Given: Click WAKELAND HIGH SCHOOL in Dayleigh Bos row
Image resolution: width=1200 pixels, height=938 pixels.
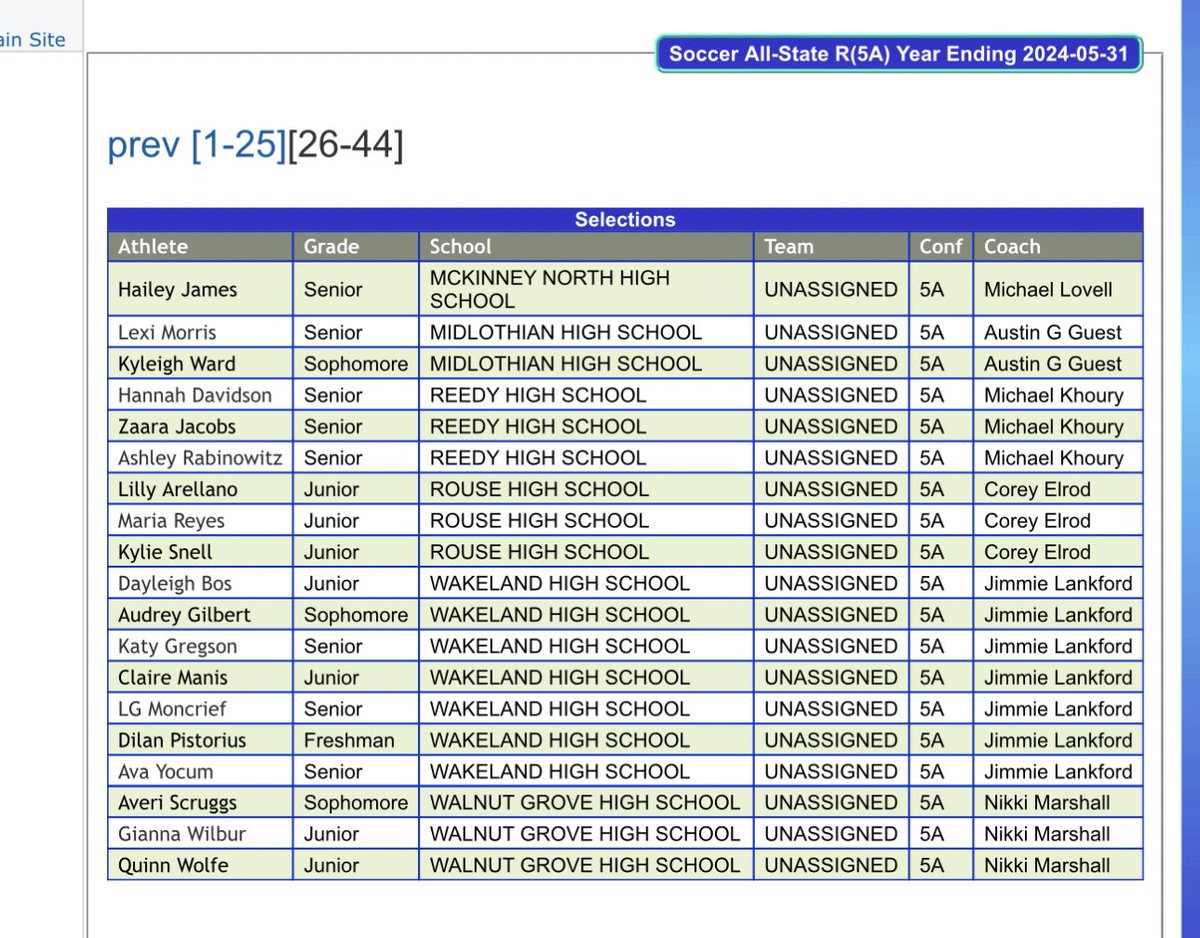Looking at the screenshot, I should [559, 584].
